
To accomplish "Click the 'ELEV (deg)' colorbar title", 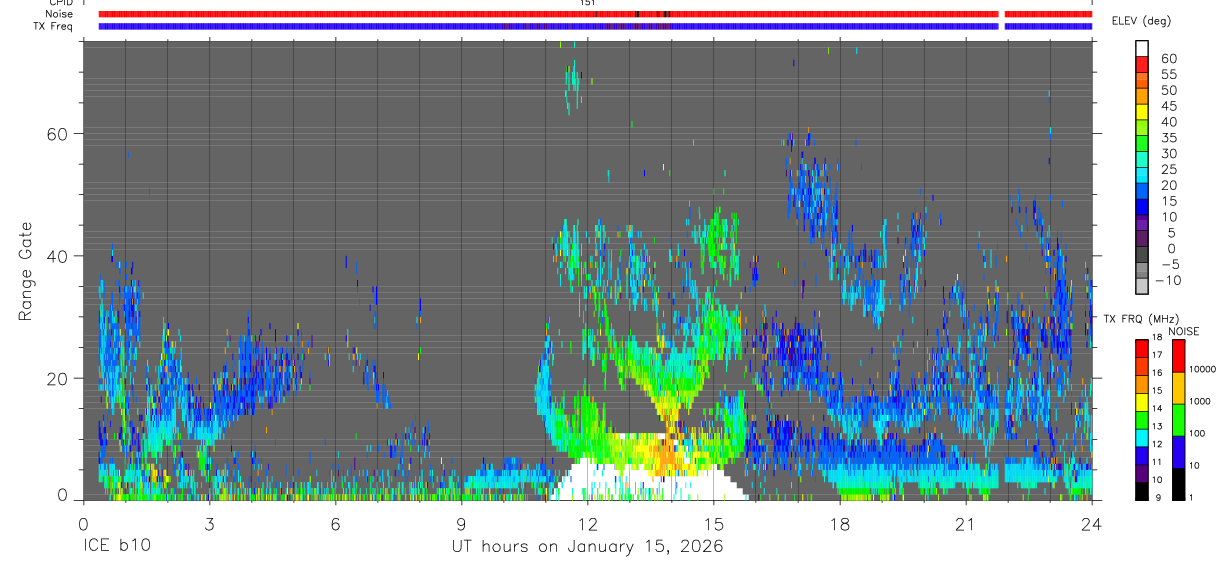I will (x=1141, y=21).
